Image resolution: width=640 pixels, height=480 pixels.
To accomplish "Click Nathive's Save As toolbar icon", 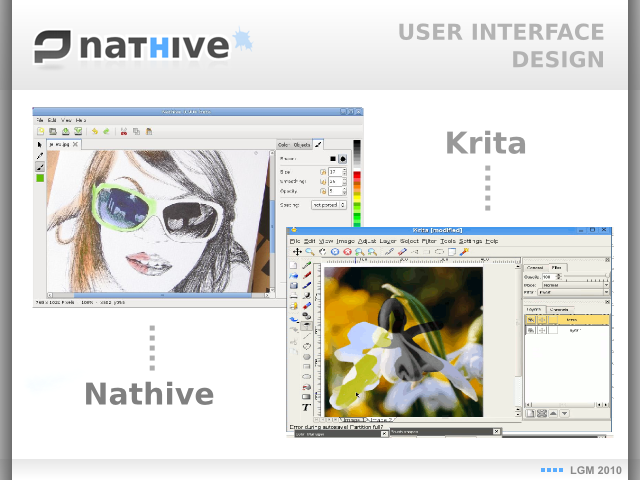I will tap(78, 131).
